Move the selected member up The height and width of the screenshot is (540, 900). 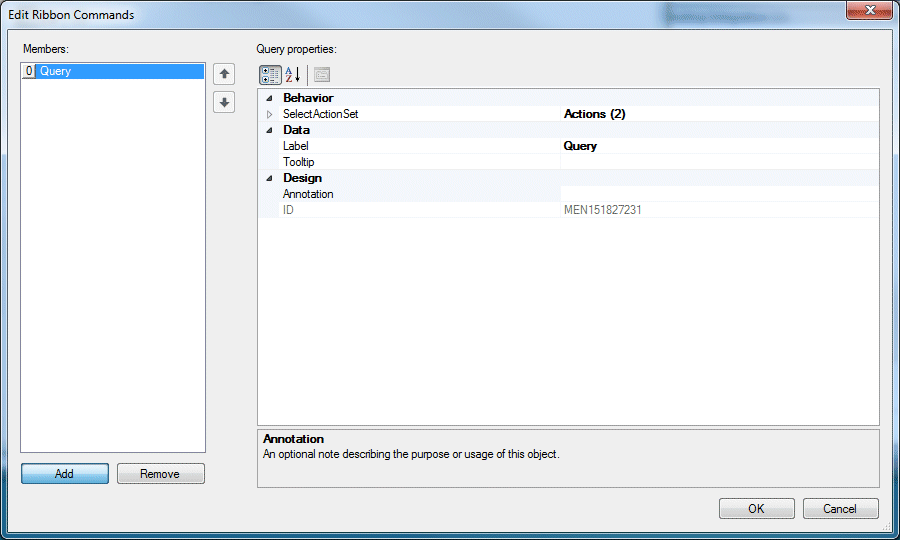click(224, 74)
